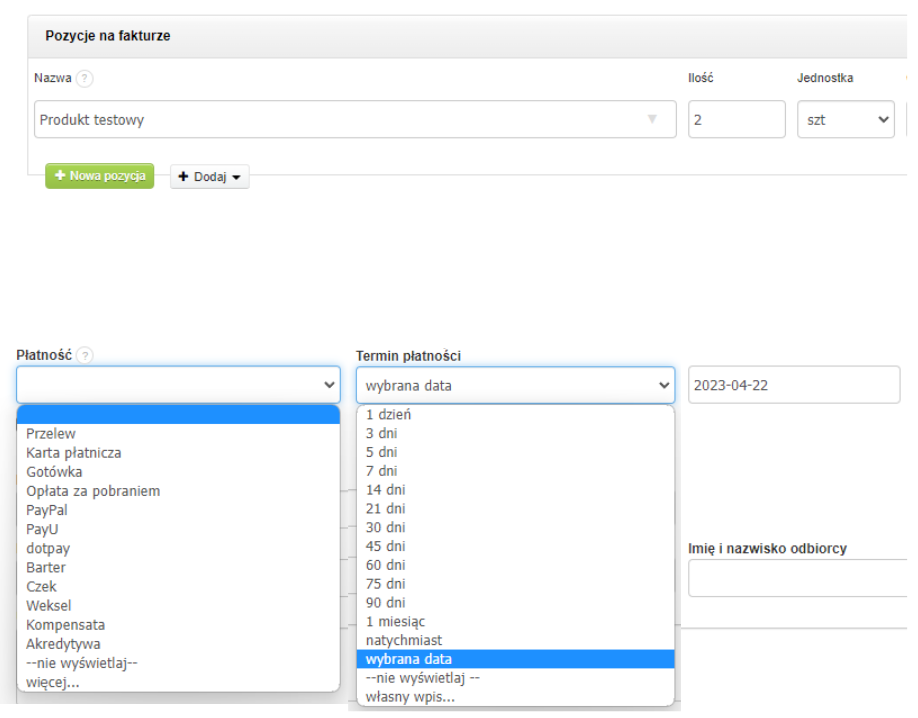Choose Karta płatnicza payment method

pyautogui.click(x=179, y=453)
